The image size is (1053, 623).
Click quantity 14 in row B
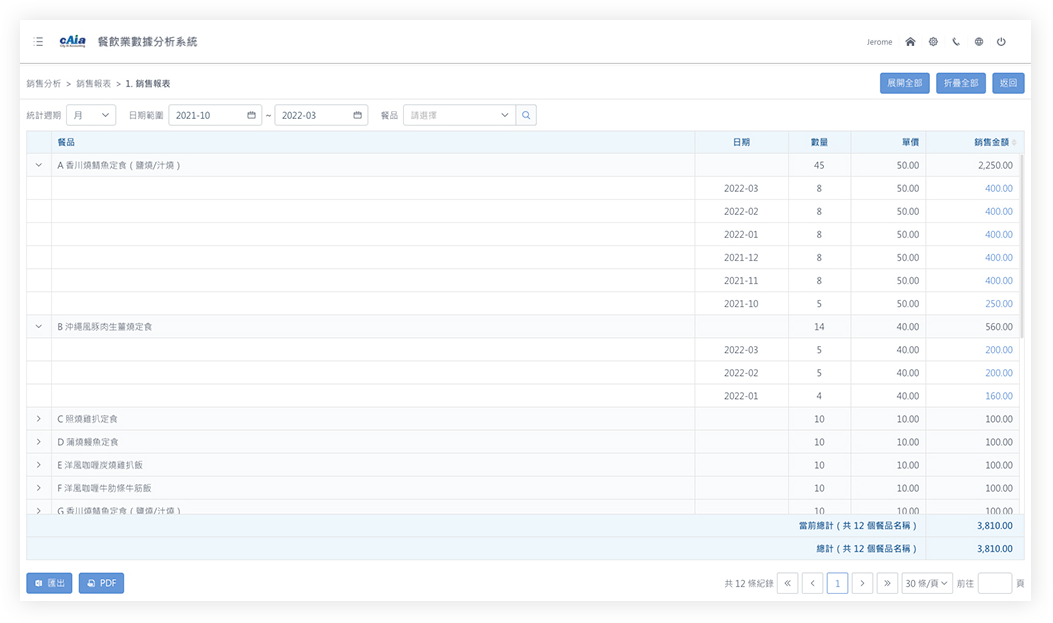pyautogui.click(x=819, y=327)
